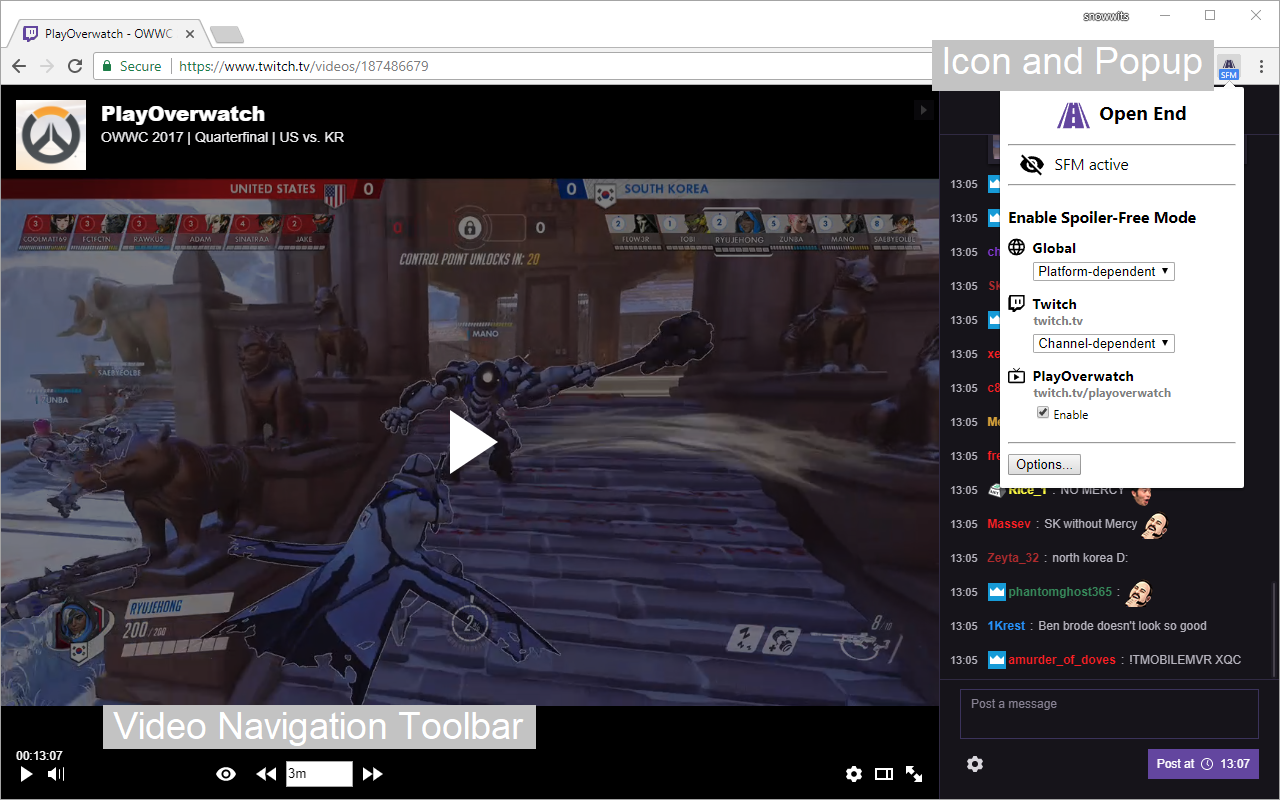Screen dimensions: 1280x800
Task: Click the Options... button in popup
Action: 1044,464
